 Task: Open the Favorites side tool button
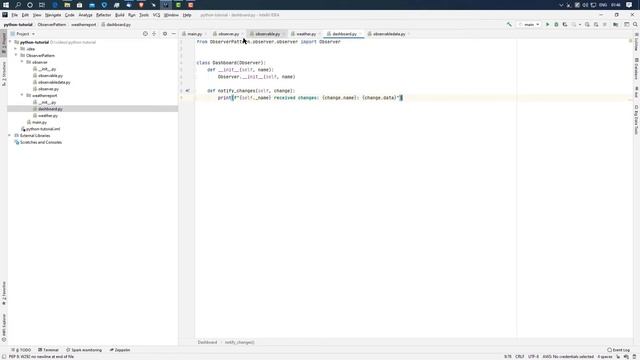[4, 293]
